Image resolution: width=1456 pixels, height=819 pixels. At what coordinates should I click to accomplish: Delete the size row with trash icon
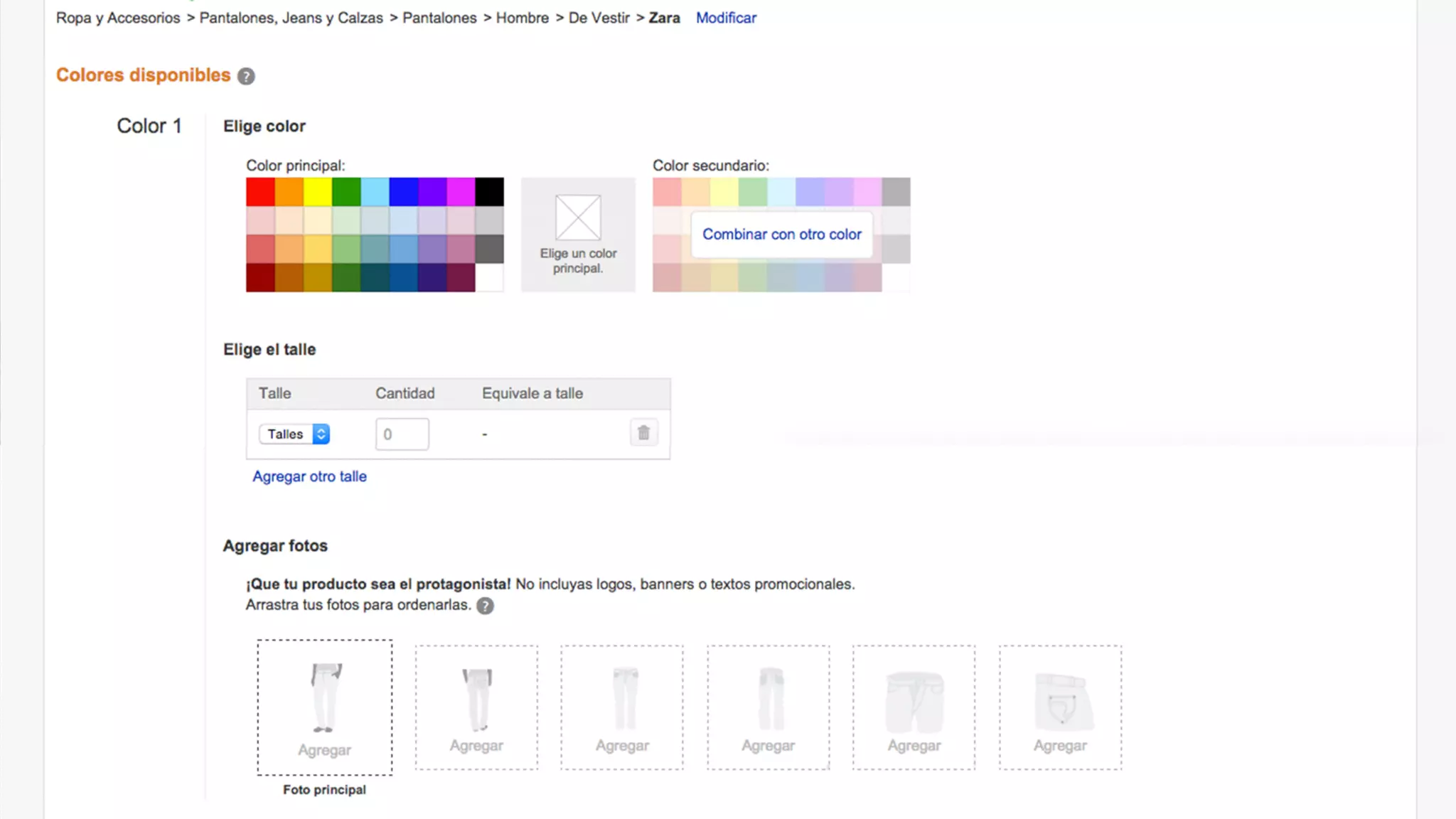coord(643,433)
